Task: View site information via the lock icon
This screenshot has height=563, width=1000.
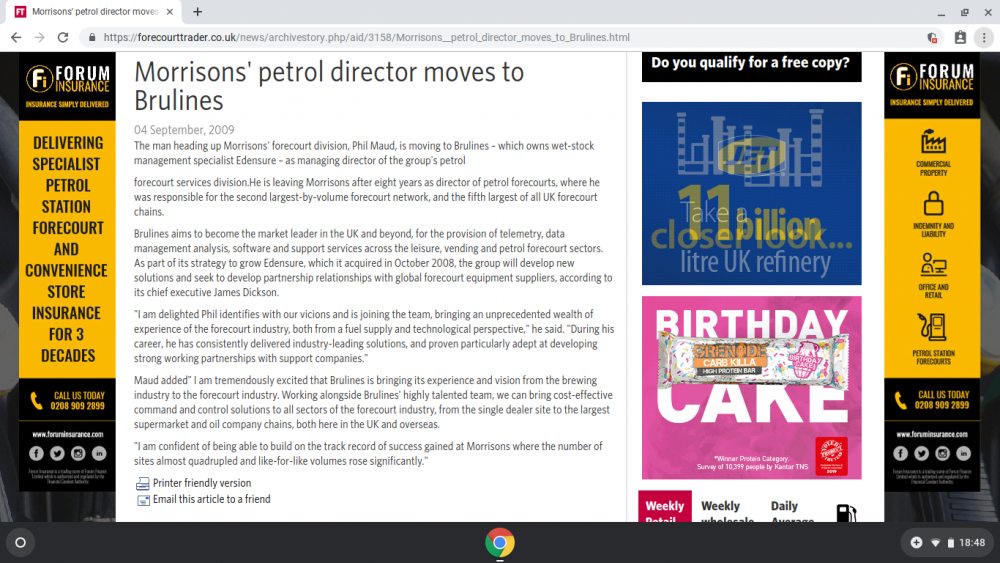Action: tap(92, 38)
